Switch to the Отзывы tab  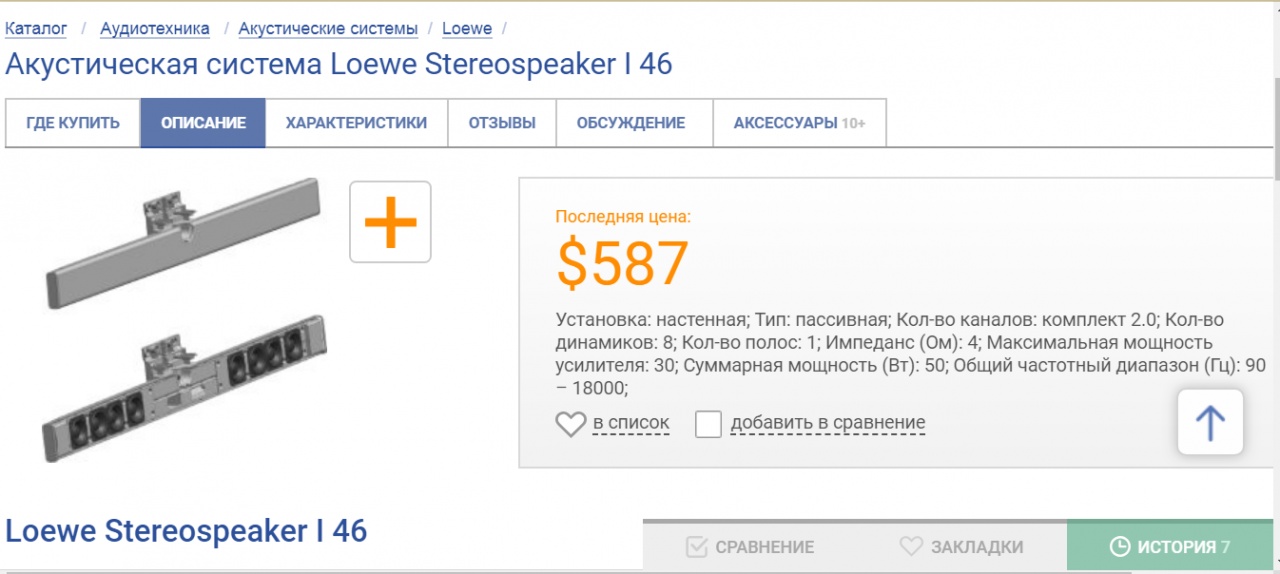point(502,123)
